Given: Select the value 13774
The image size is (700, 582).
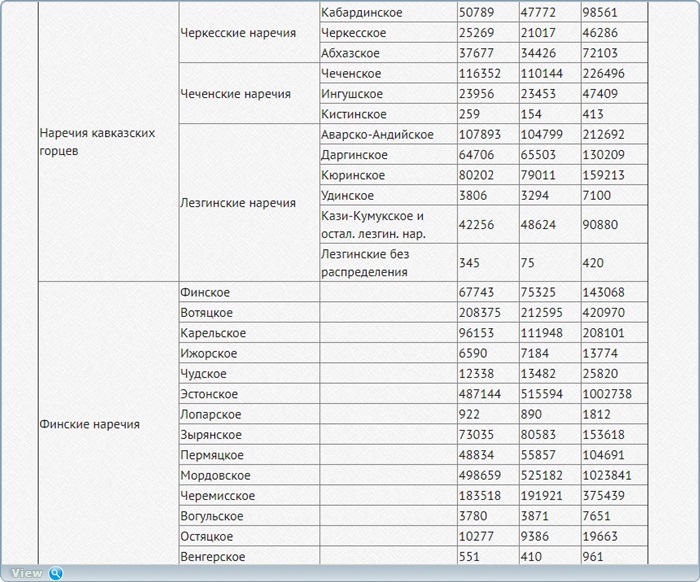Looking at the screenshot, I should tap(600, 353).
